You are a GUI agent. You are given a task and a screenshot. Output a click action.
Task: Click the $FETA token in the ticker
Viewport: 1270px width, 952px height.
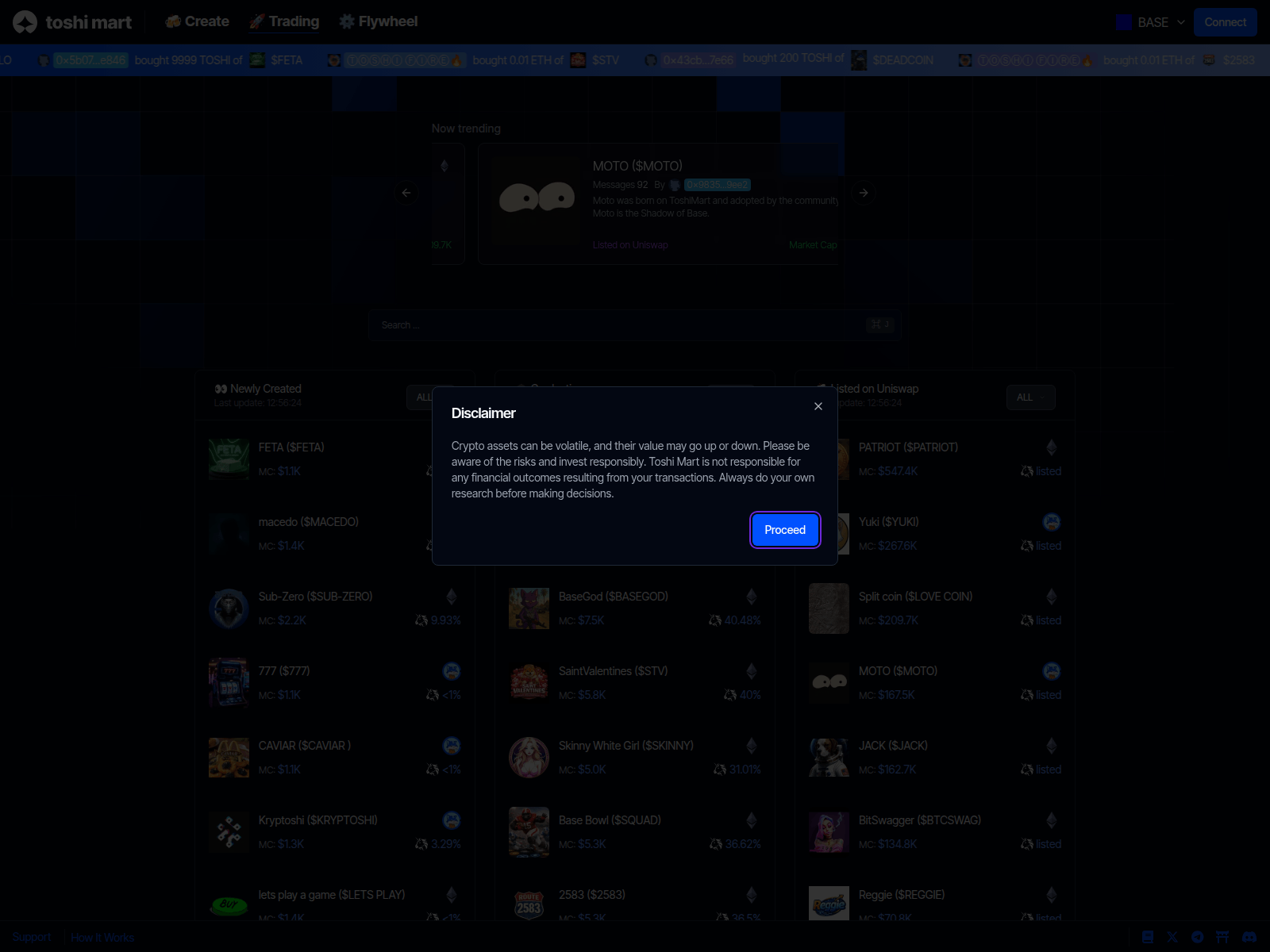[x=287, y=60]
